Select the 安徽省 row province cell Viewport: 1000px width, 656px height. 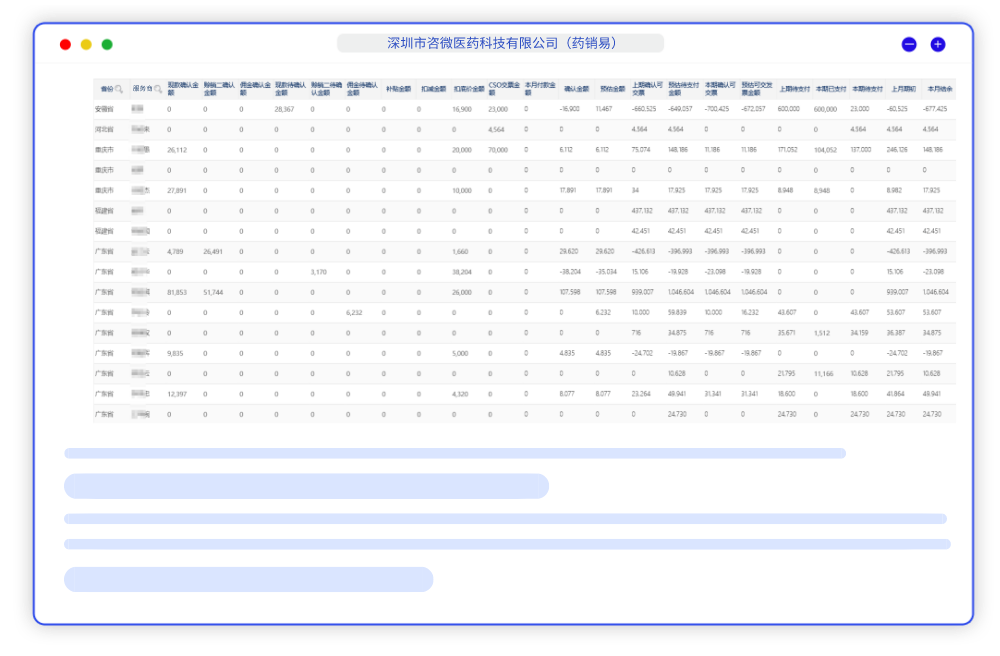point(104,109)
